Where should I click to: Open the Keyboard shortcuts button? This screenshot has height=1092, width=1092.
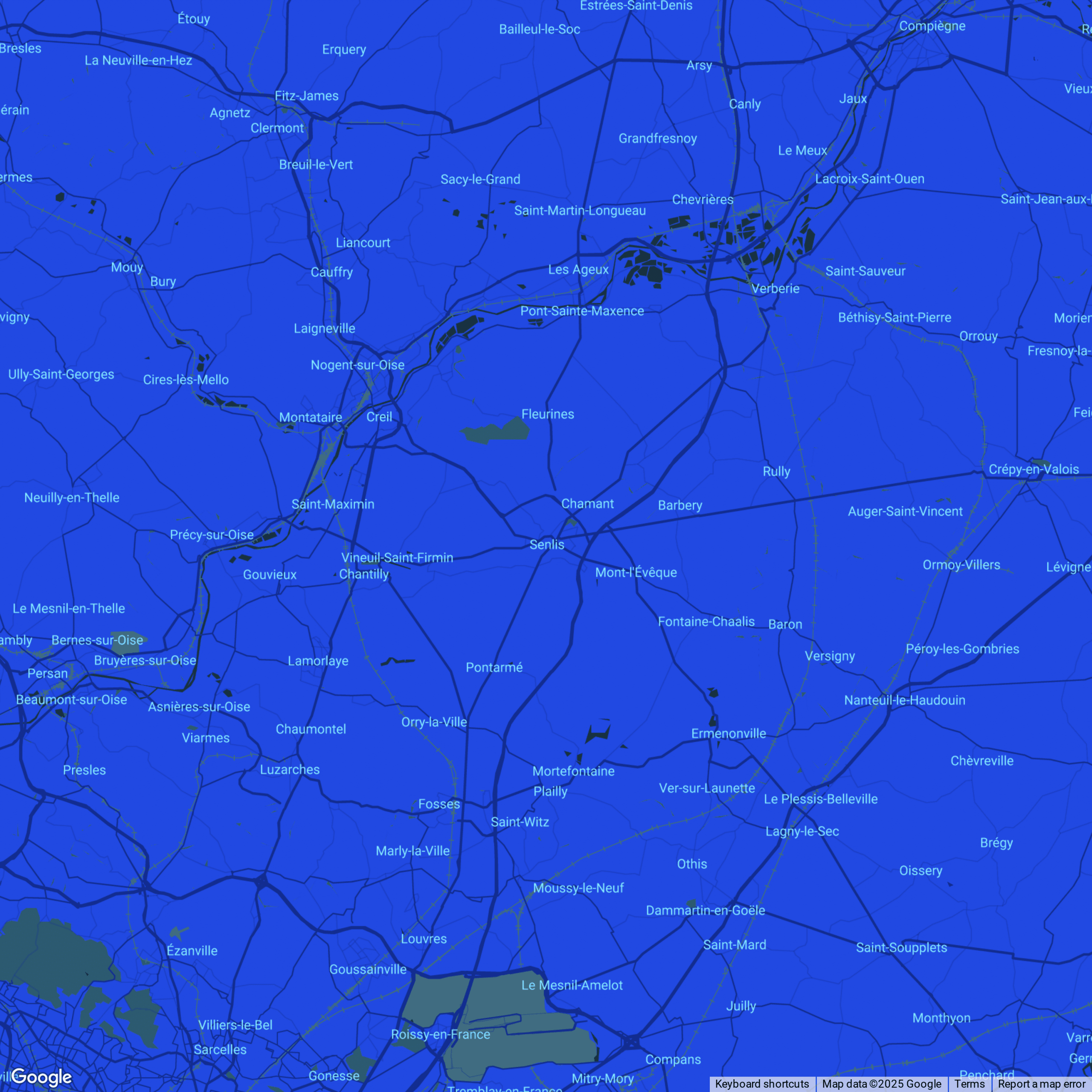762,1083
